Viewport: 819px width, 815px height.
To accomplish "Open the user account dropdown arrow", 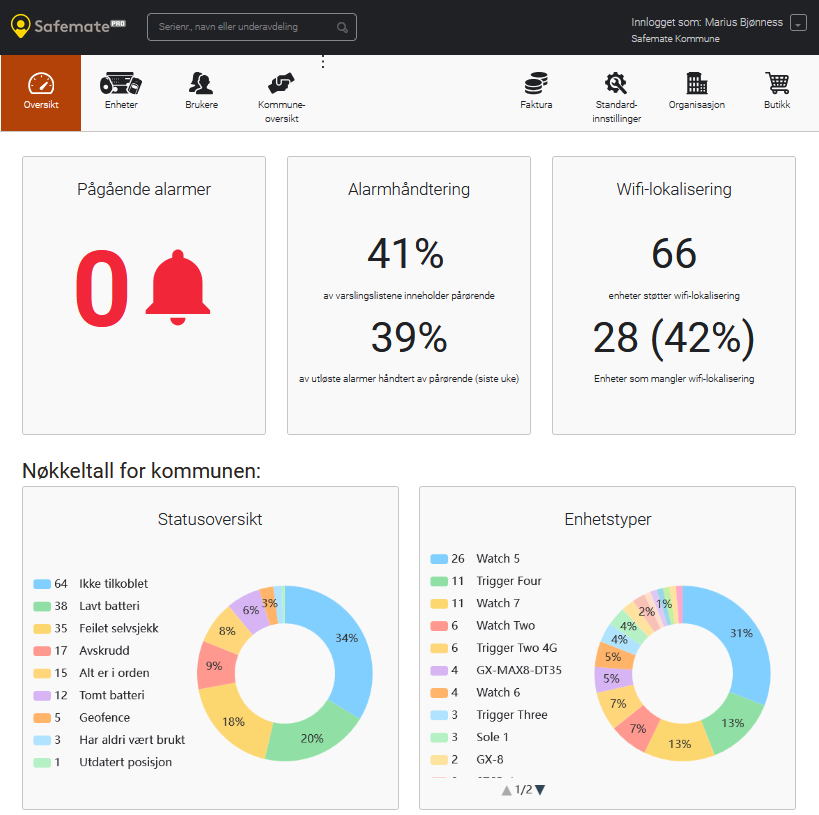I will 797,23.
